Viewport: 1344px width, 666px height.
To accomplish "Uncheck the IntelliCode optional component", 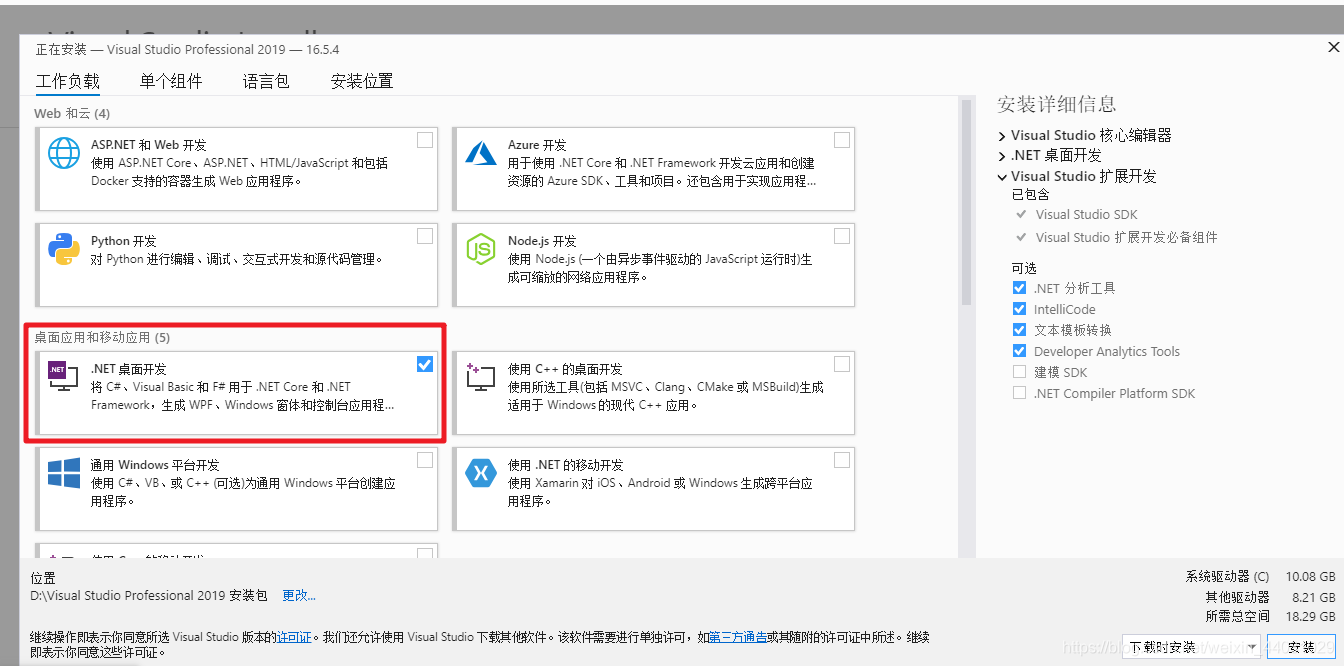I will click(1019, 309).
